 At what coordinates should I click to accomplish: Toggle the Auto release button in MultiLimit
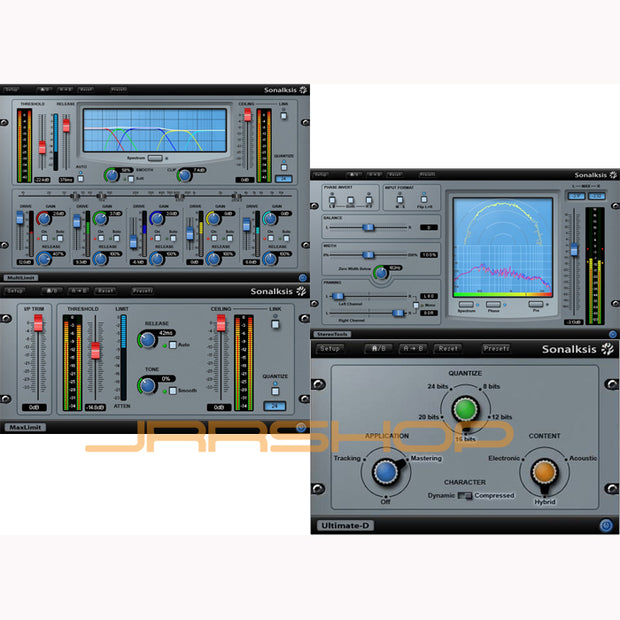tap(81, 178)
